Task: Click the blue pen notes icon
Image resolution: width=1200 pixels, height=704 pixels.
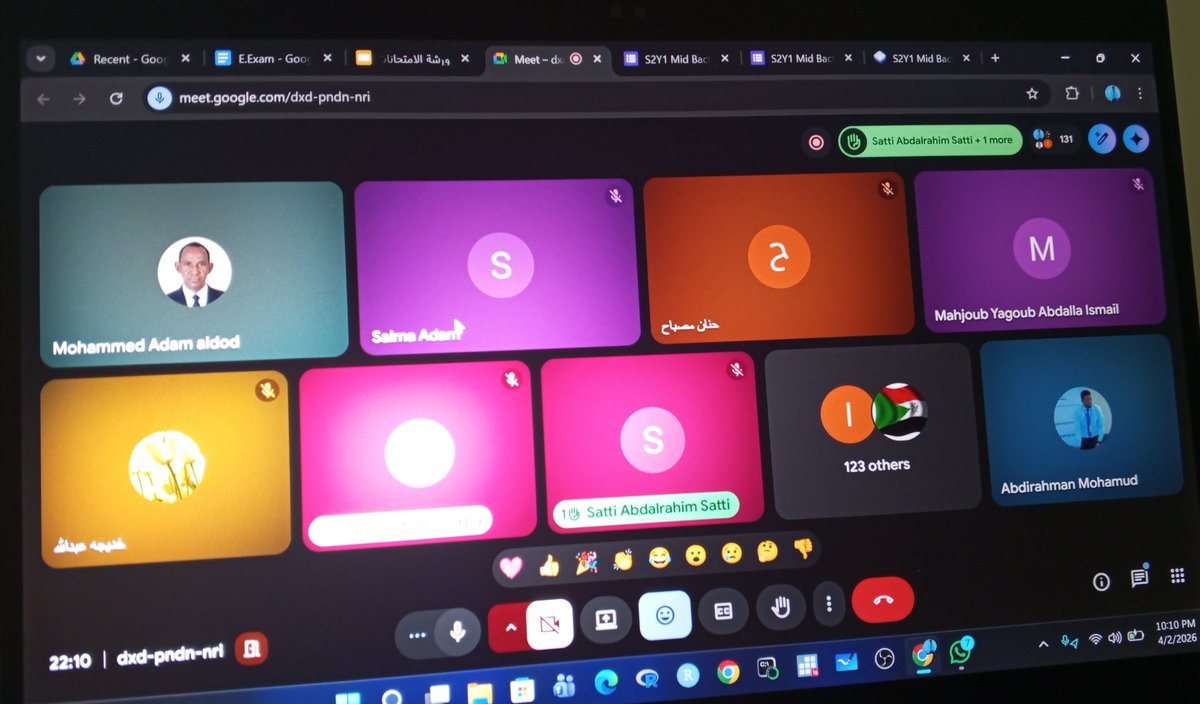Action: pos(1102,138)
